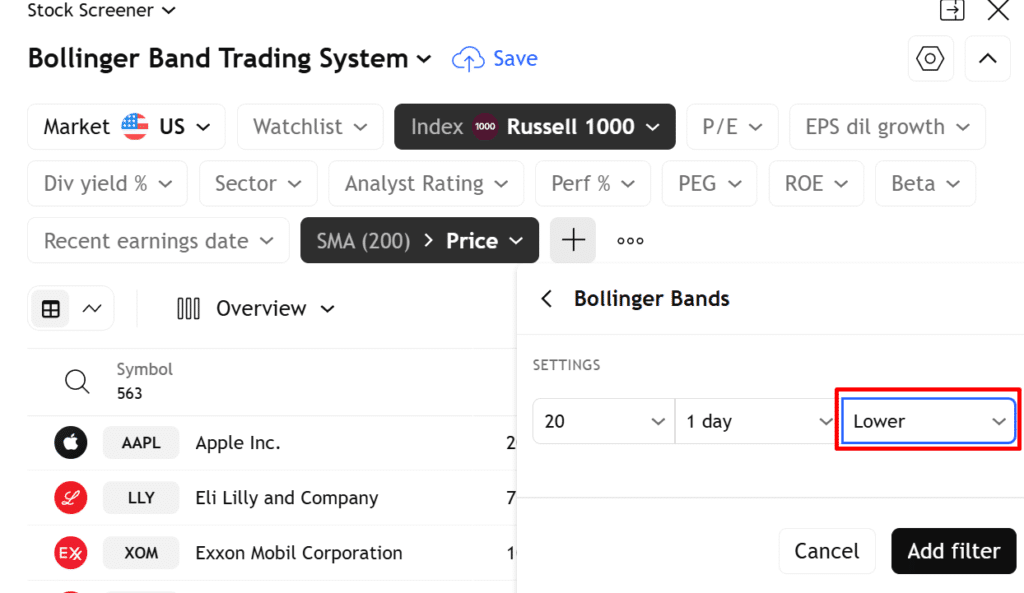Image resolution: width=1024 pixels, height=593 pixels.
Task: Click the Cancel button
Action: 826,551
